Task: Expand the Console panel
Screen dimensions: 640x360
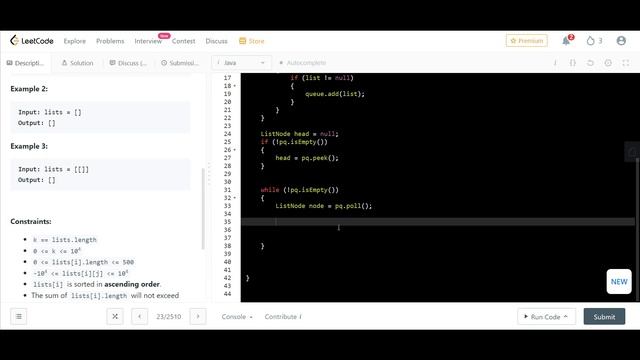Action: coord(237,316)
